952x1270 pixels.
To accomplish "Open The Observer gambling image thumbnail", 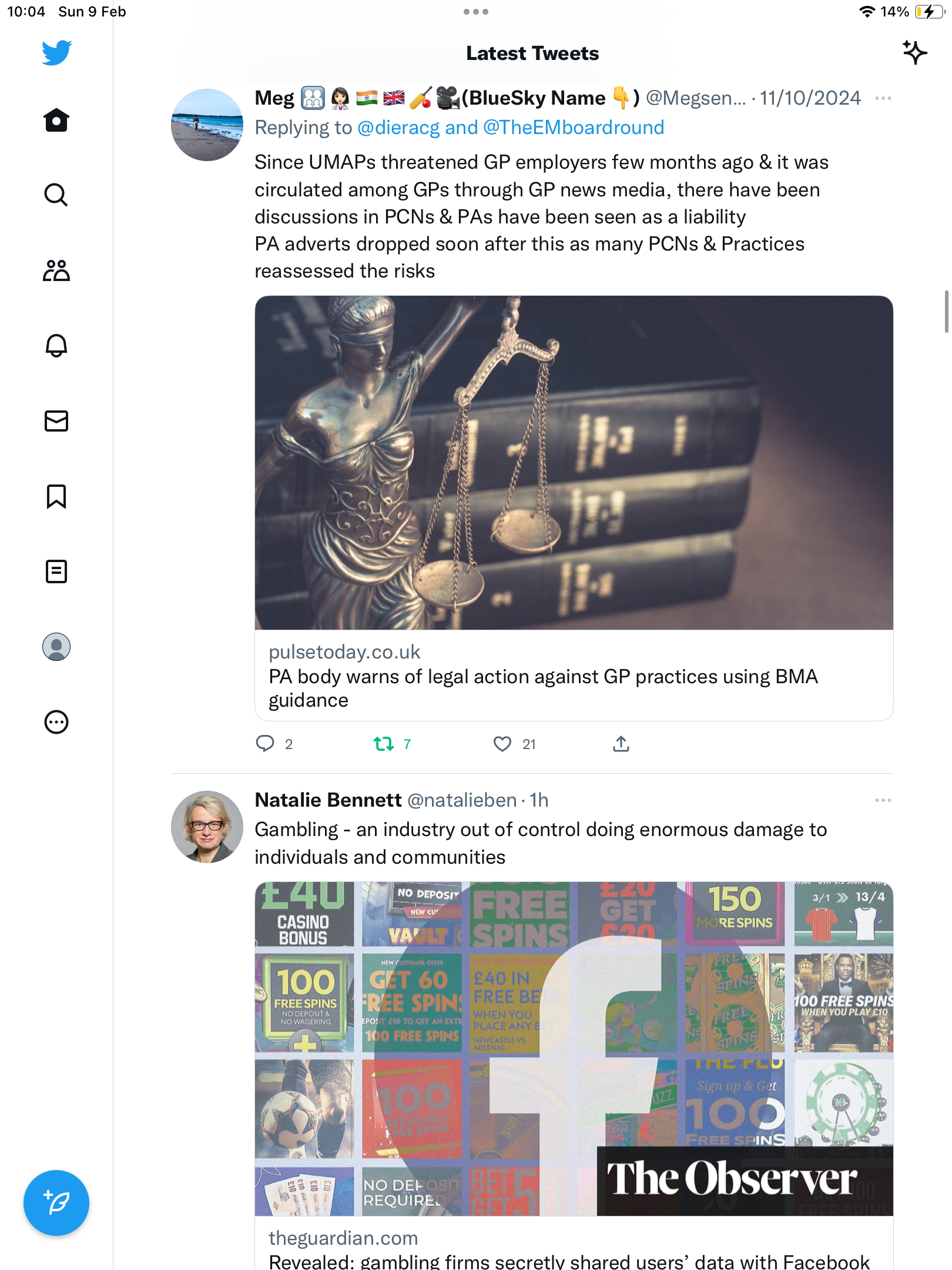I will [x=574, y=1048].
